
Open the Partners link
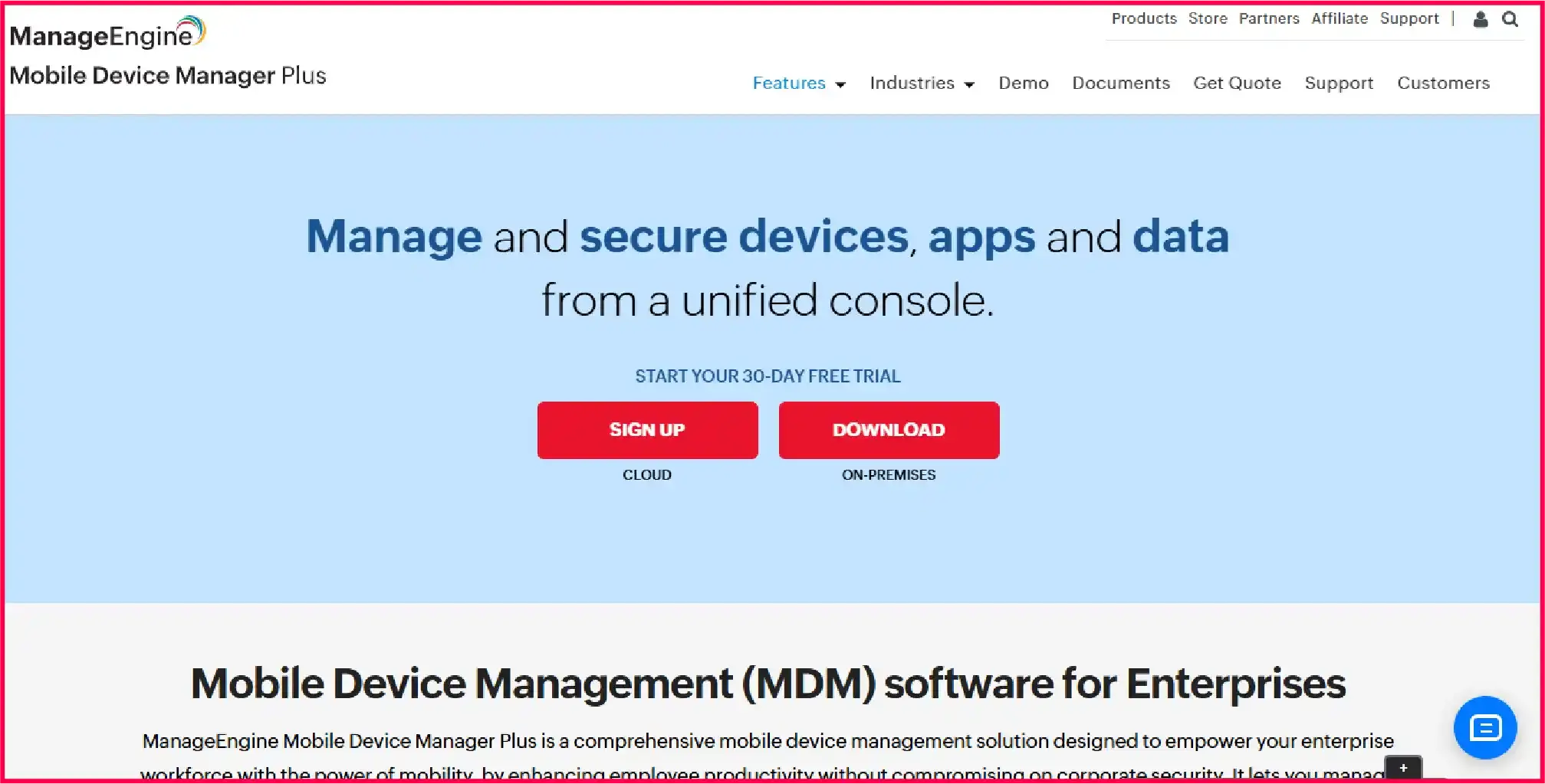(x=1269, y=18)
